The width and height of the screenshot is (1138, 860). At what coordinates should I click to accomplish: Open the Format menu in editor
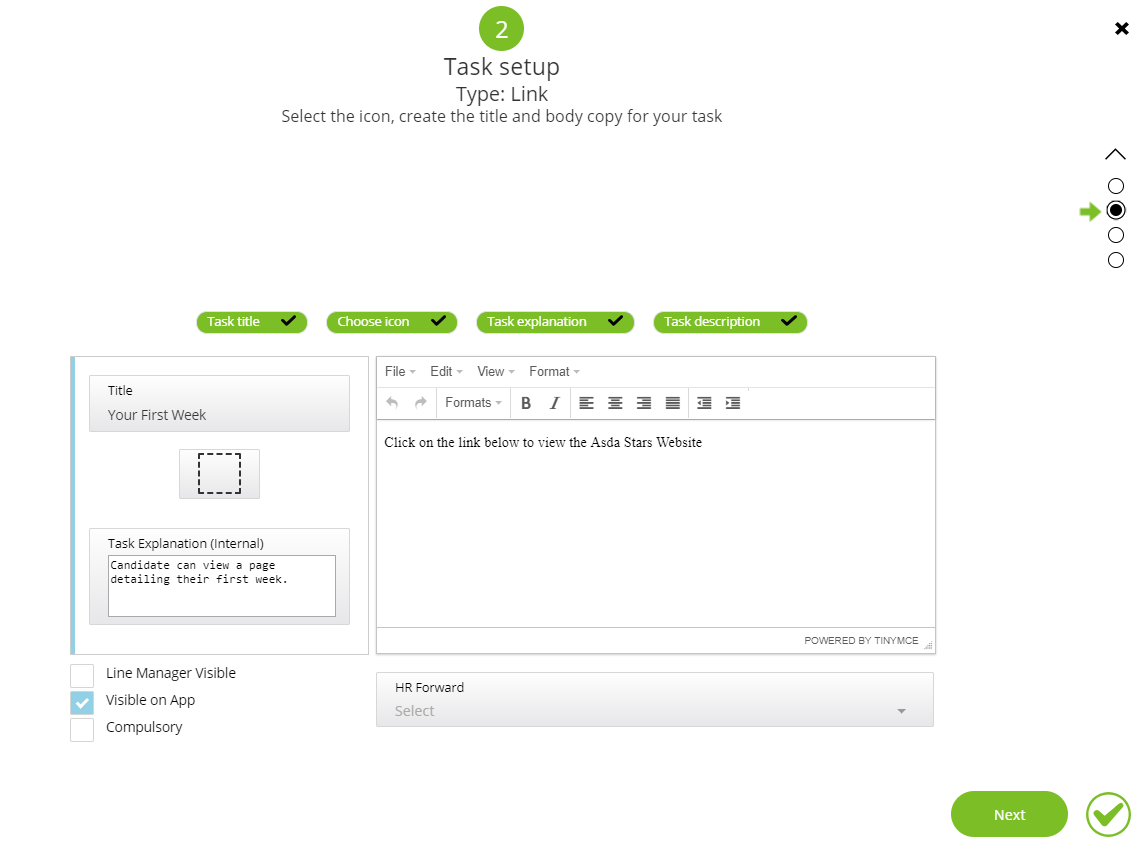[x=554, y=372]
